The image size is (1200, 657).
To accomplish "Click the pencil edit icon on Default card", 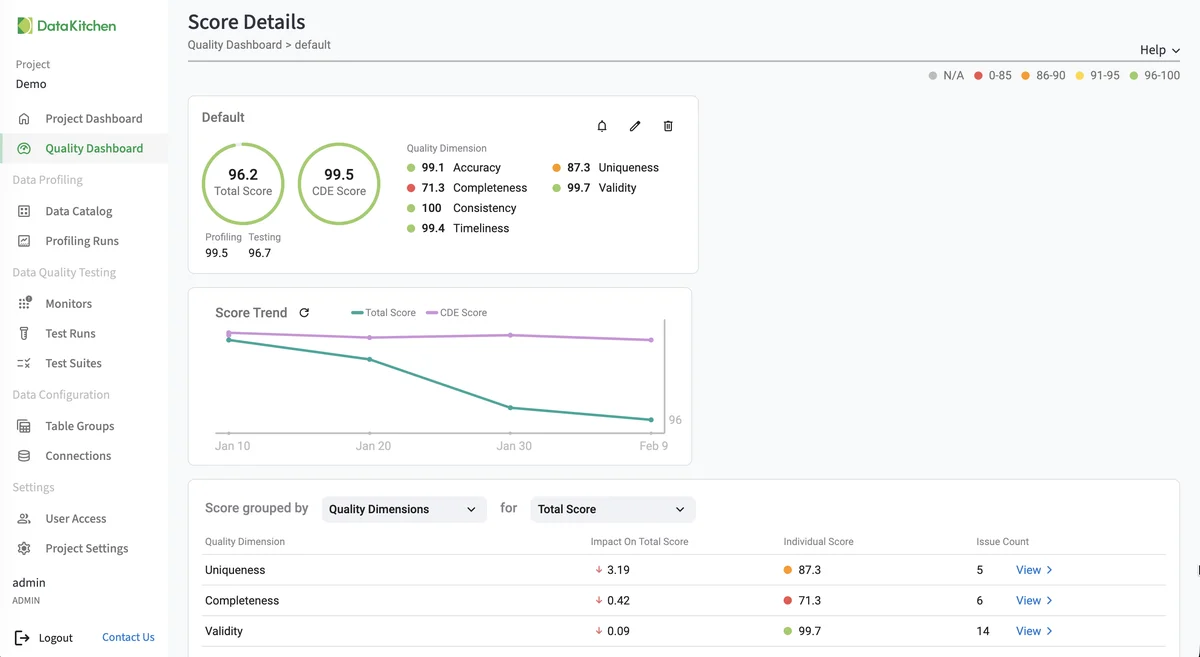I will [635, 126].
